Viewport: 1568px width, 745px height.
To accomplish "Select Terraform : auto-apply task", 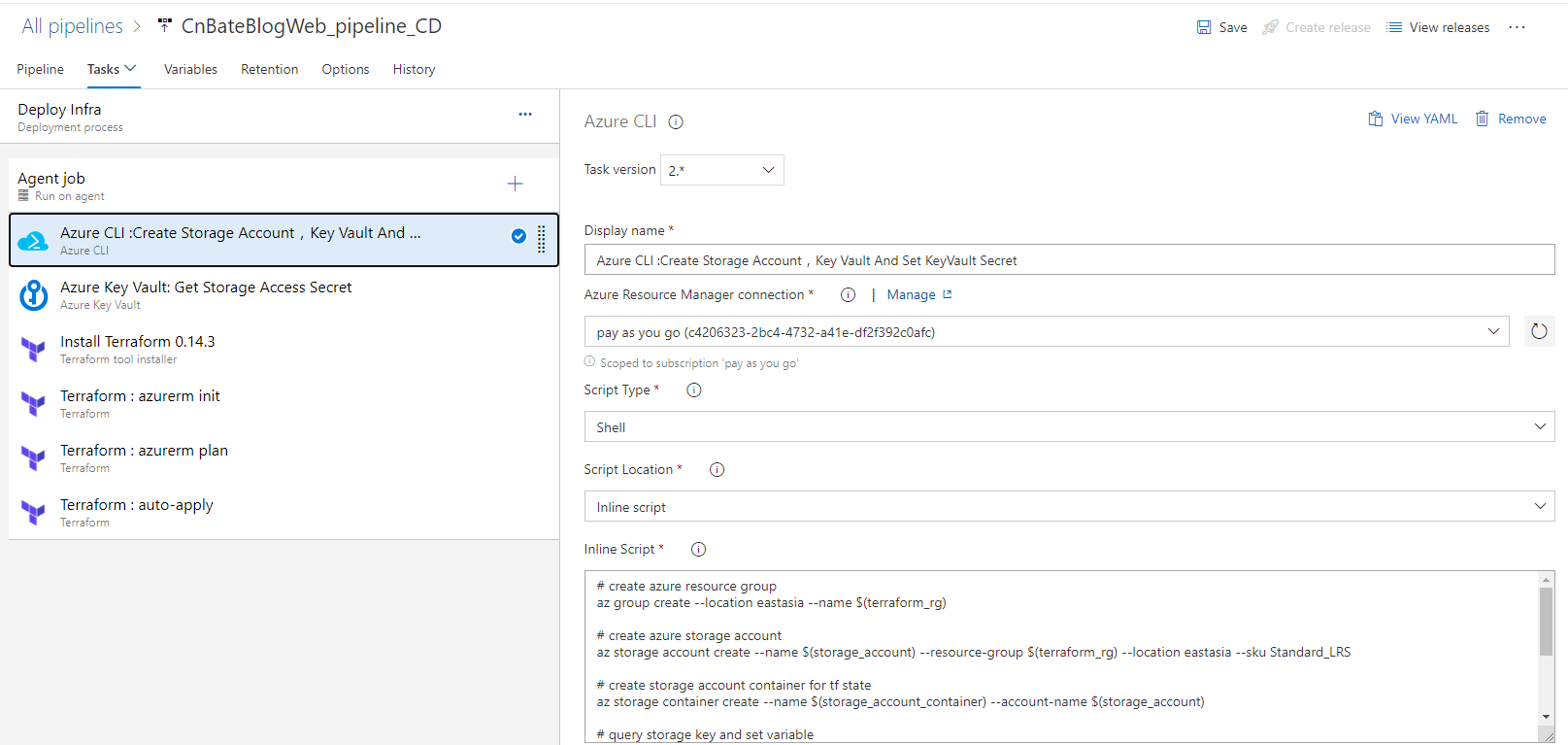I will point(284,512).
